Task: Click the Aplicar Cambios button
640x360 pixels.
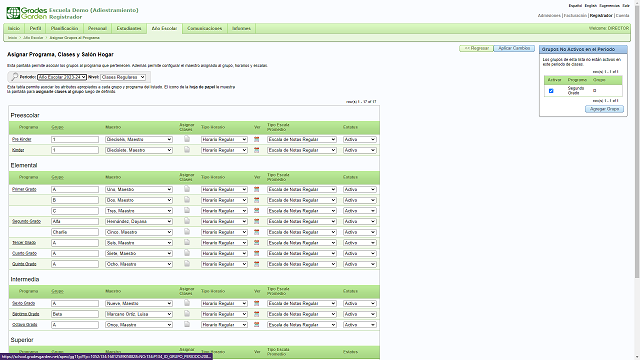Action: click(514, 49)
